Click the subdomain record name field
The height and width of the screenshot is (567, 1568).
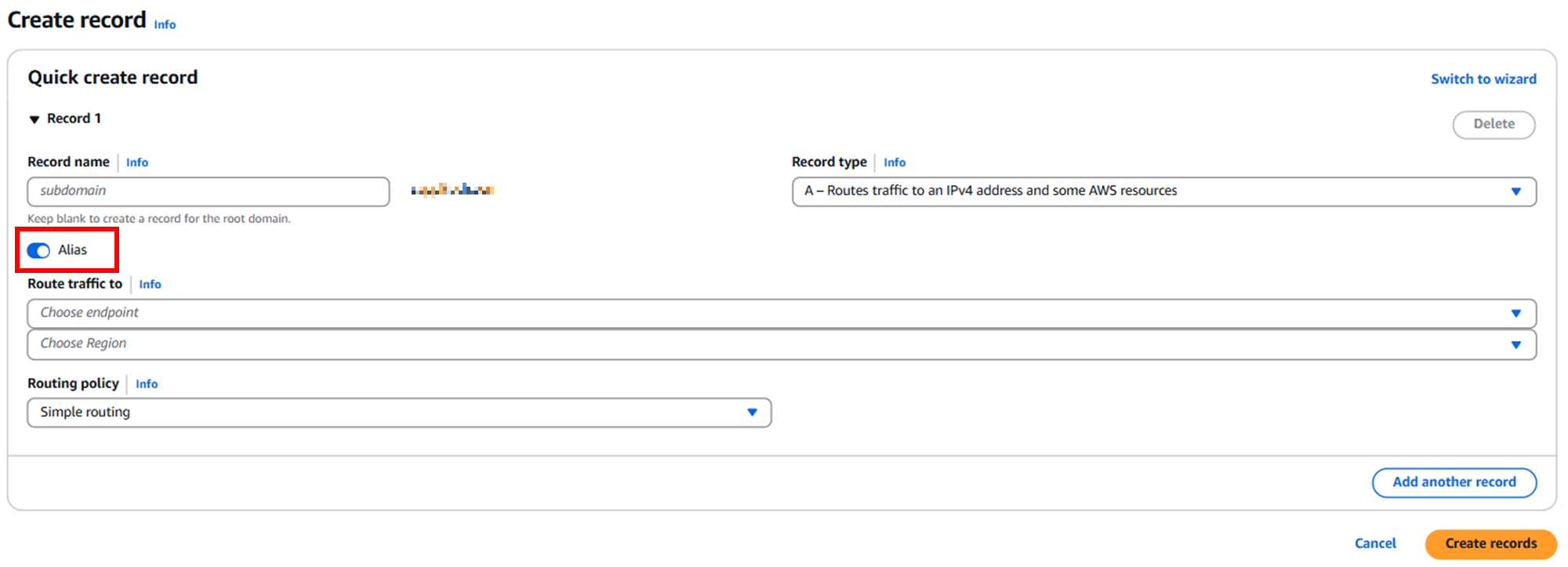pyautogui.click(x=209, y=191)
